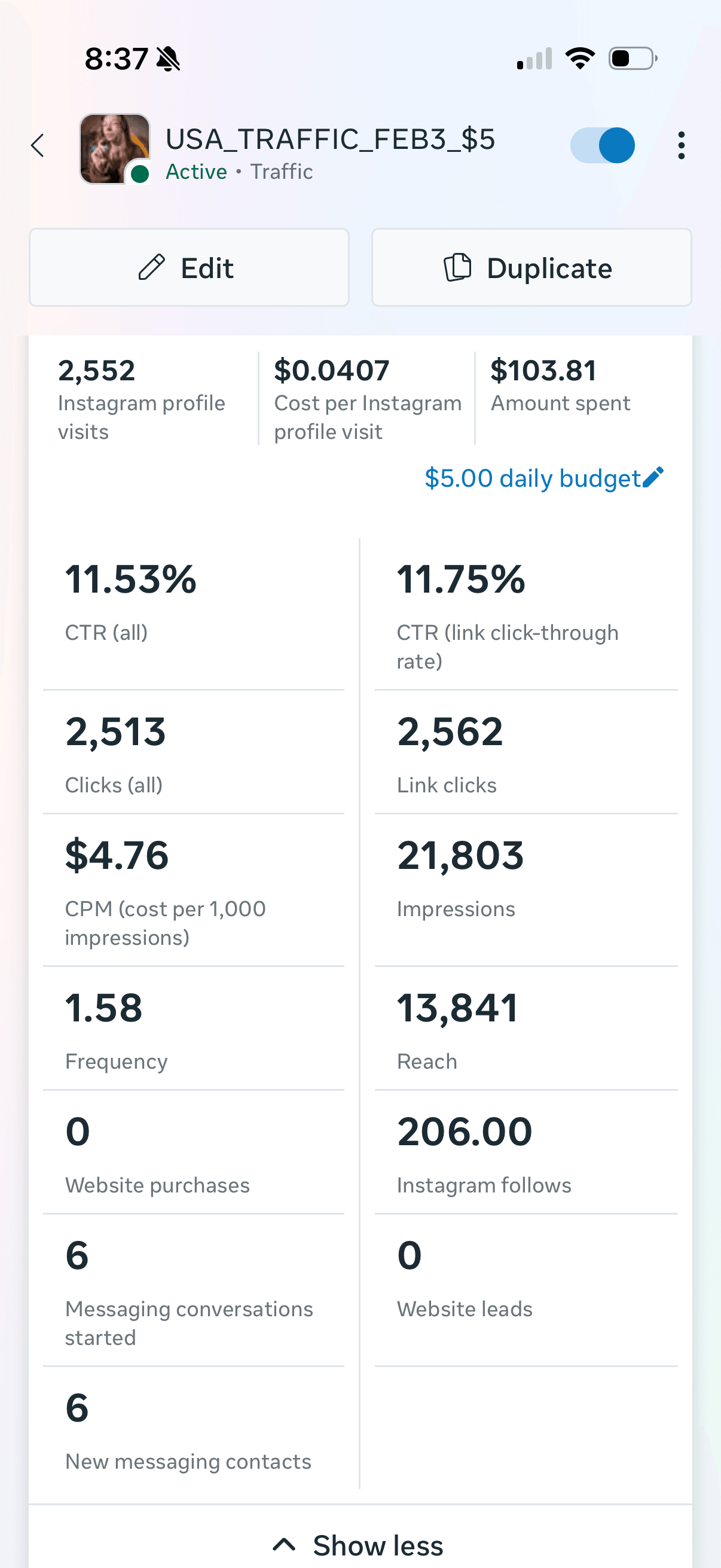Tap the campaign name USA_TRAFFIC_FEB3_$5
The image size is (721, 1568).
point(331,139)
